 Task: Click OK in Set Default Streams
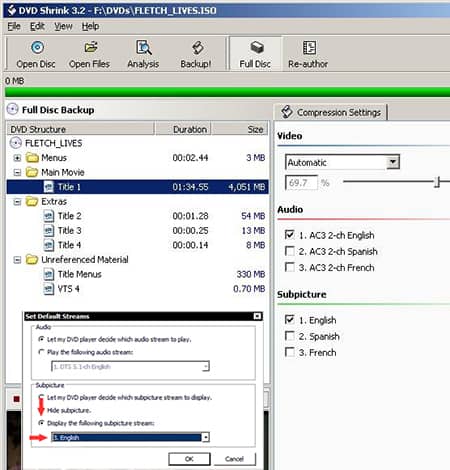click(189, 459)
